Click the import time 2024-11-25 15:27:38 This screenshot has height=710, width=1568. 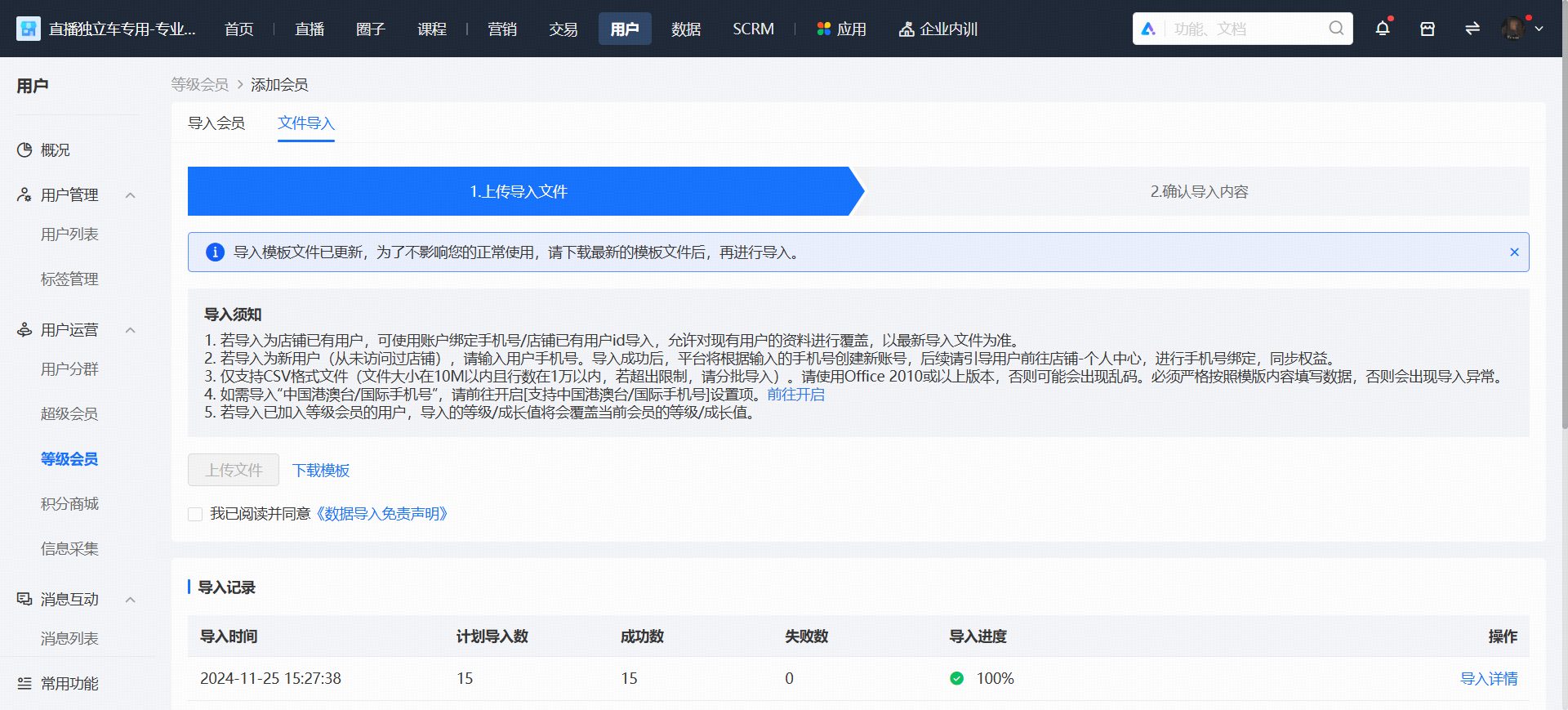point(270,679)
